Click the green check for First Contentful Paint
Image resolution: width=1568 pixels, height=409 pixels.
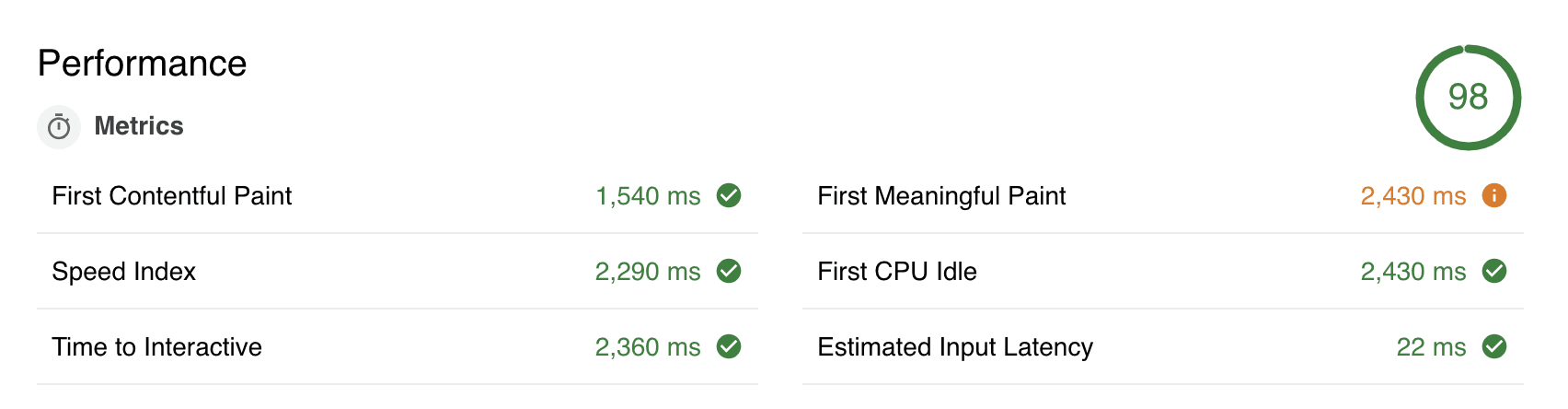pos(729,195)
